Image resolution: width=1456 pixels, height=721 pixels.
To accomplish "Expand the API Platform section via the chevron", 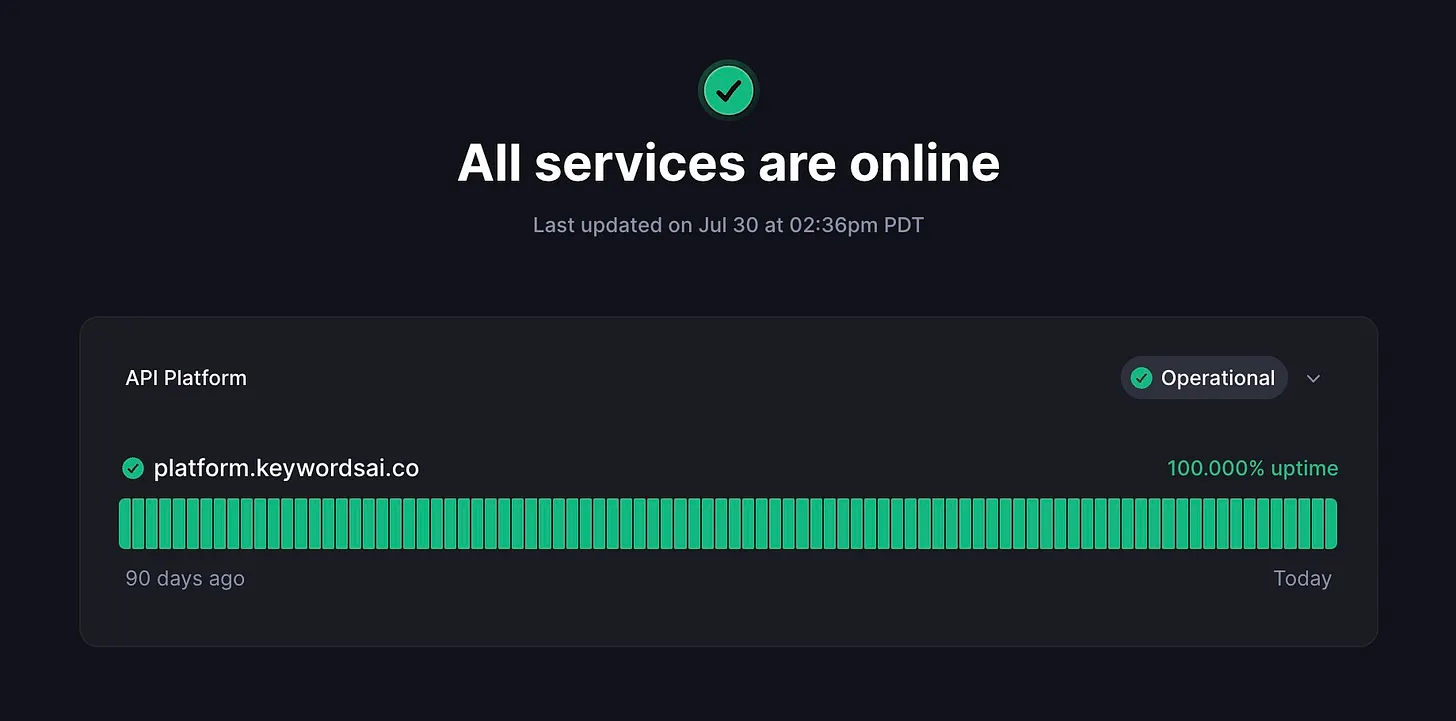I will click(1313, 378).
